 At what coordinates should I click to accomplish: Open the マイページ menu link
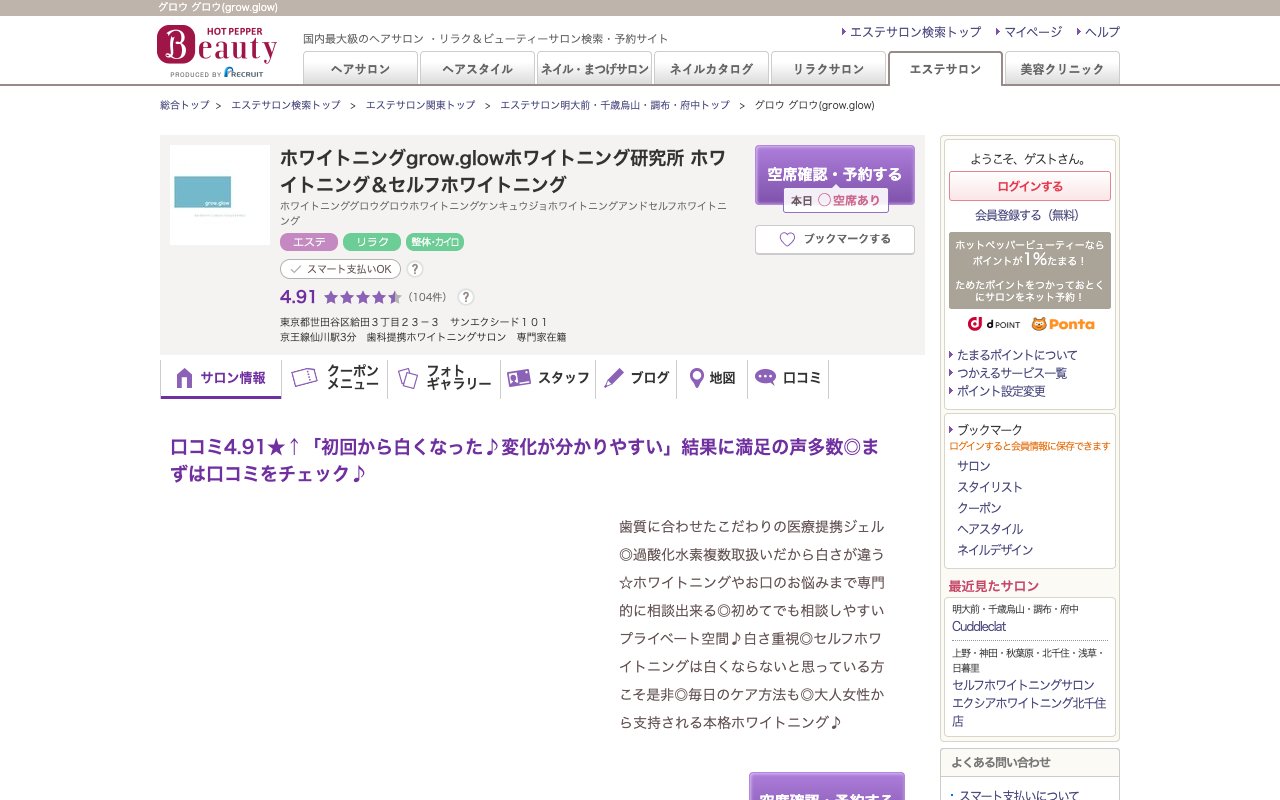[x=1030, y=31]
